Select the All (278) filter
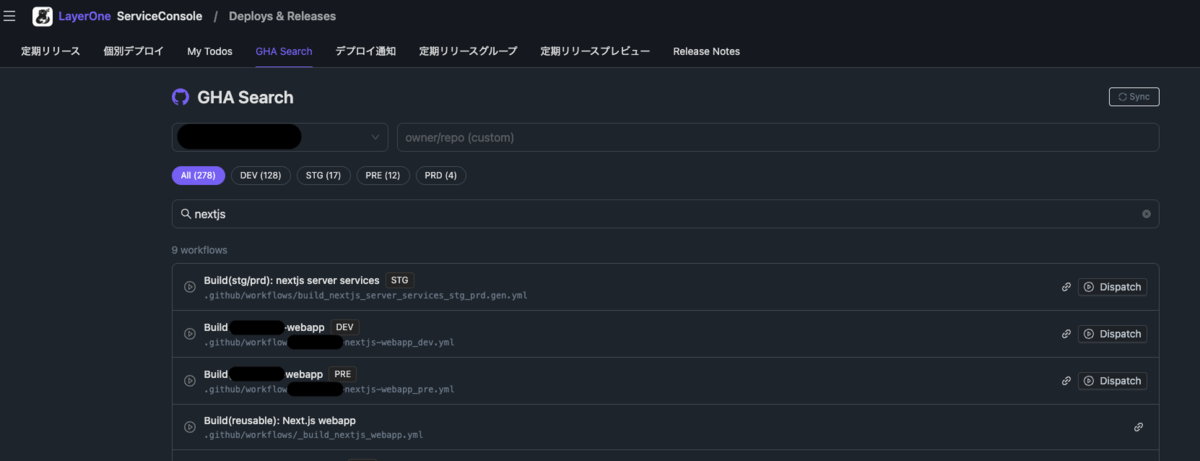This screenshot has height=461, width=1200. pyautogui.click(x=198, y=176)
